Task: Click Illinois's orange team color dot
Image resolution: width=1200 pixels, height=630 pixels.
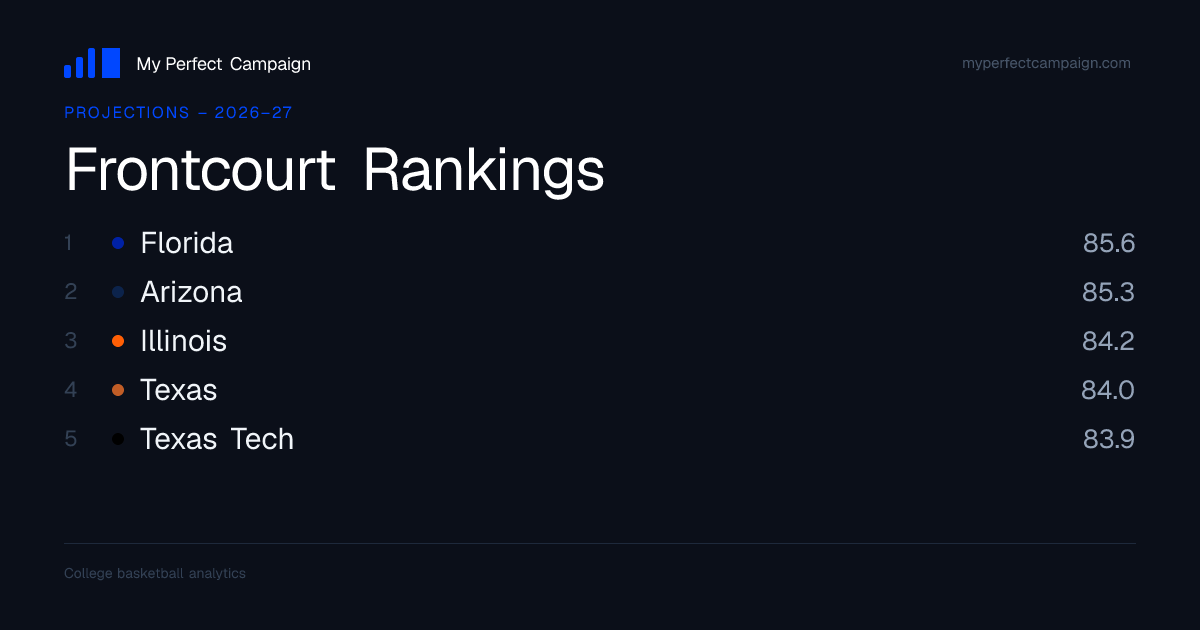Action: (118, 341)
